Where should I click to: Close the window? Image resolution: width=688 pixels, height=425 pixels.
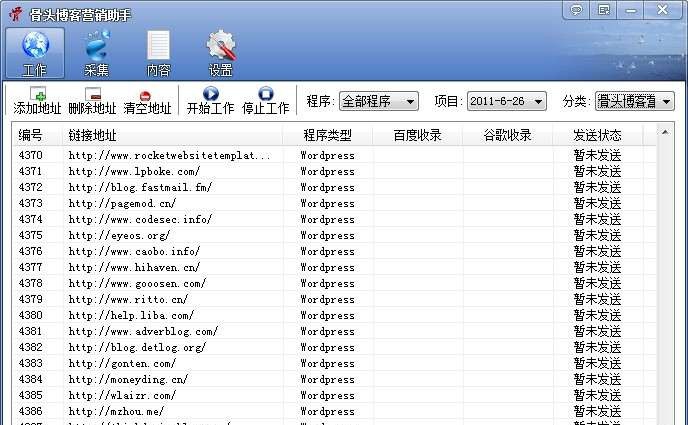[x=663, y=10]
